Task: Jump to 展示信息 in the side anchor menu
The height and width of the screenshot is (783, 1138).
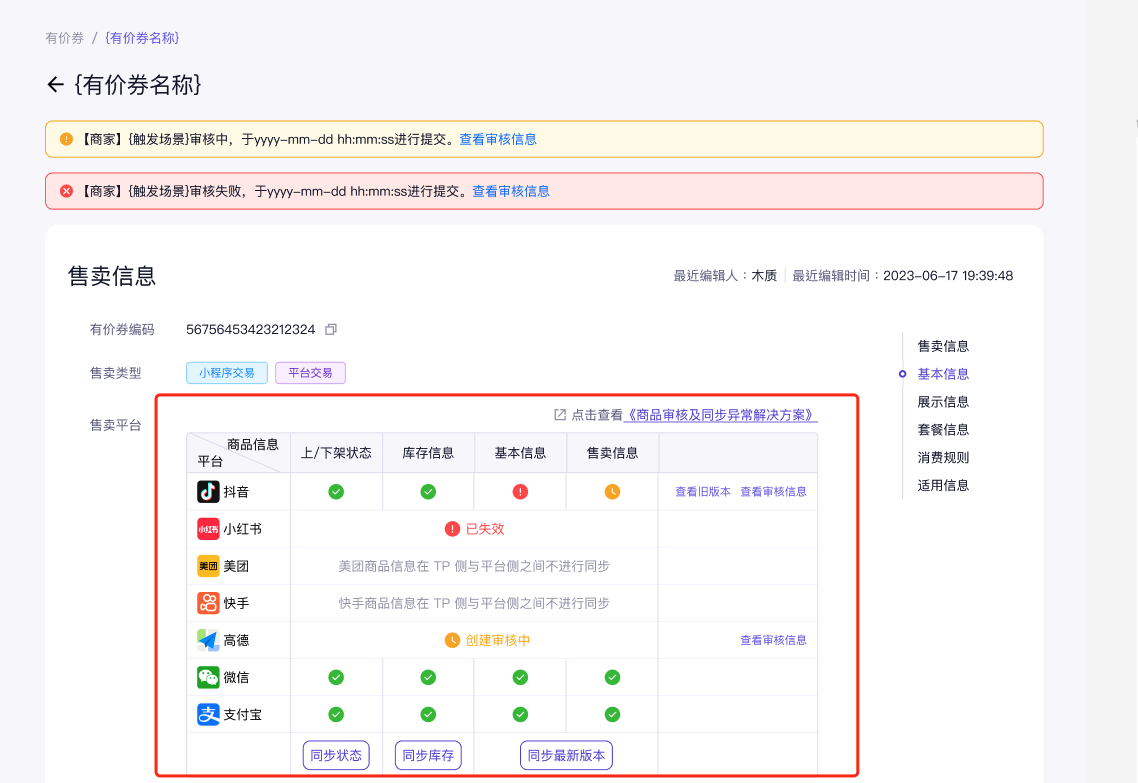Action: 943,402
